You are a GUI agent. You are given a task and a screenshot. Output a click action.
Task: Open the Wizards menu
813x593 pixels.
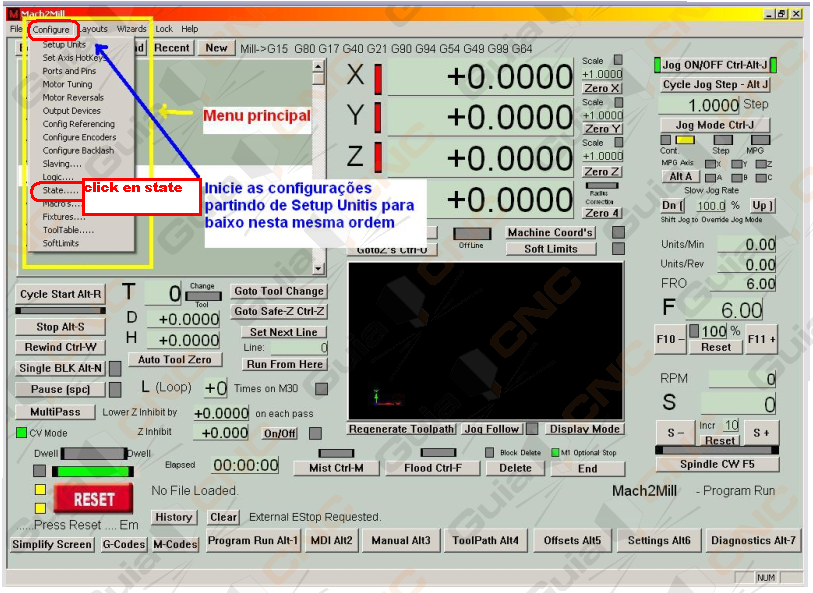[x=131, y=29]
